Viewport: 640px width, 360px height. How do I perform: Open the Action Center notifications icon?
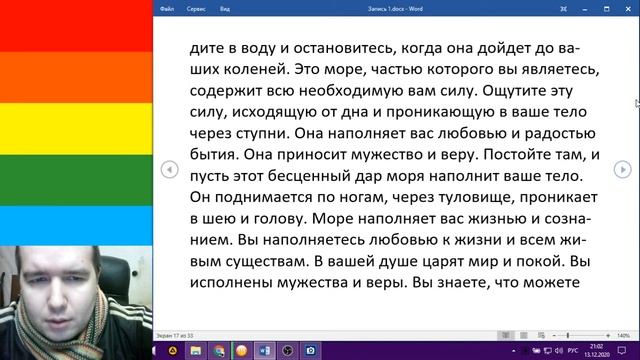622,351
